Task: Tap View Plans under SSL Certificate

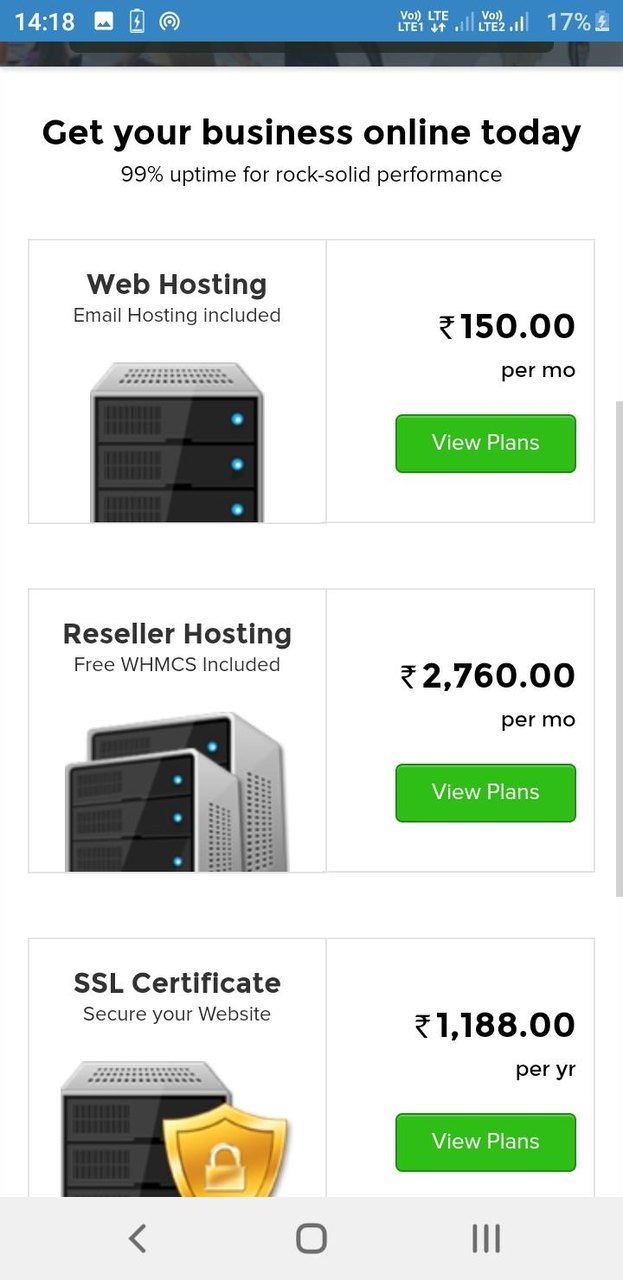Action: [485, 1142]
